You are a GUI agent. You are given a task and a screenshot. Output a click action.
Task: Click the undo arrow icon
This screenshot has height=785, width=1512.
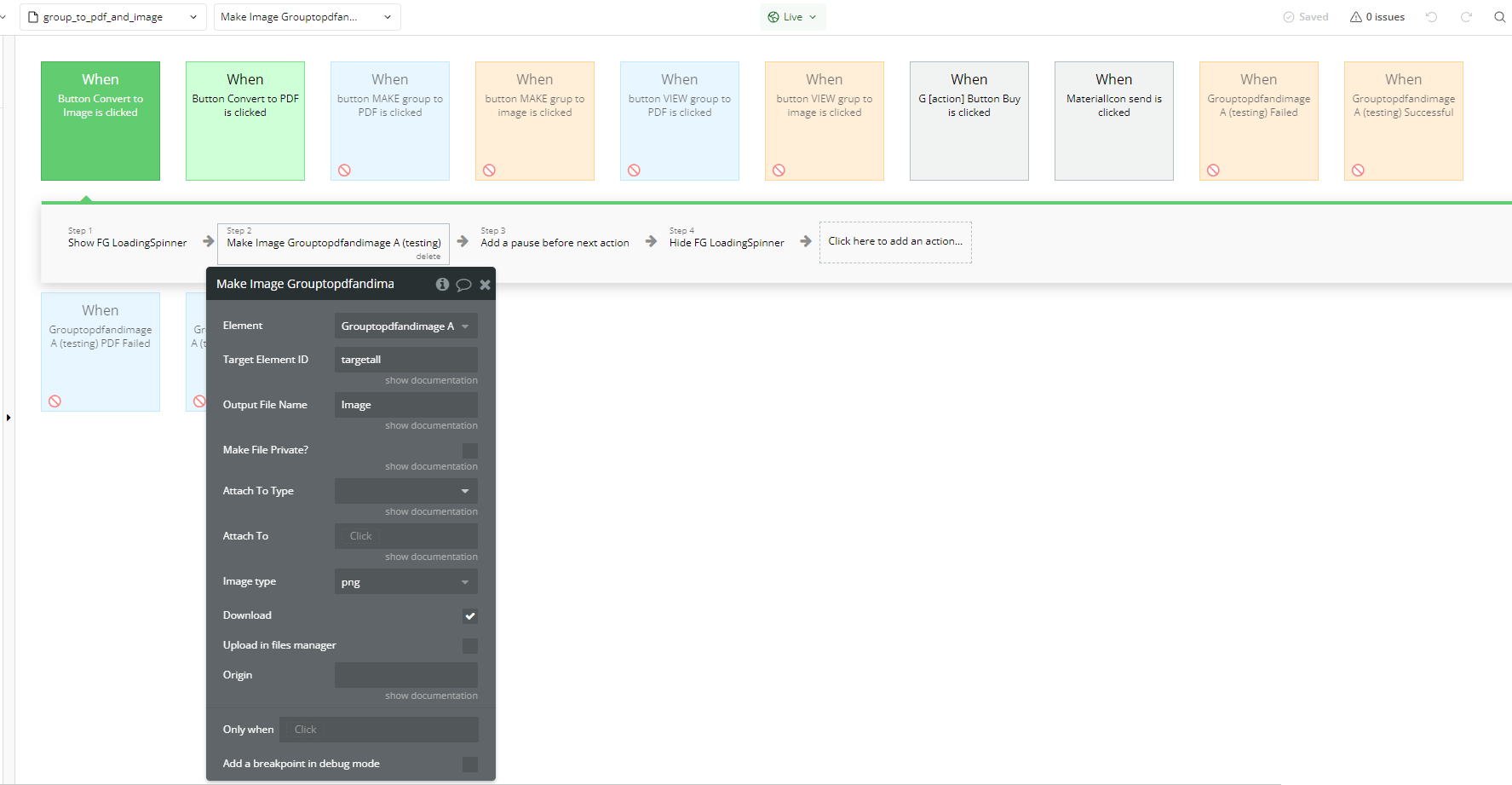coord(1432,16)
